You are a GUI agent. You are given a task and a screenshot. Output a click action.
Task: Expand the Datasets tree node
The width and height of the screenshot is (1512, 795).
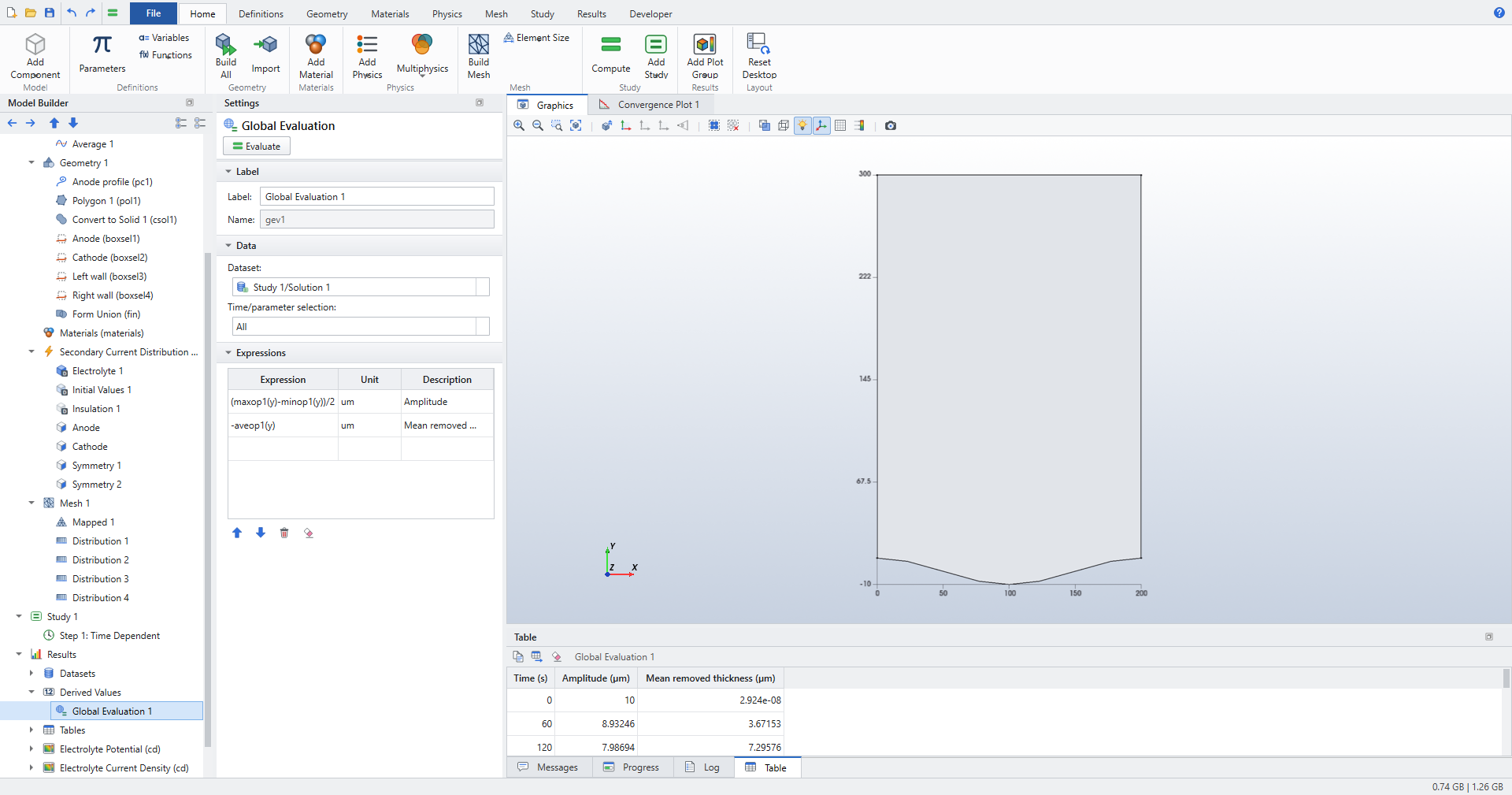[x=31, y=674]
